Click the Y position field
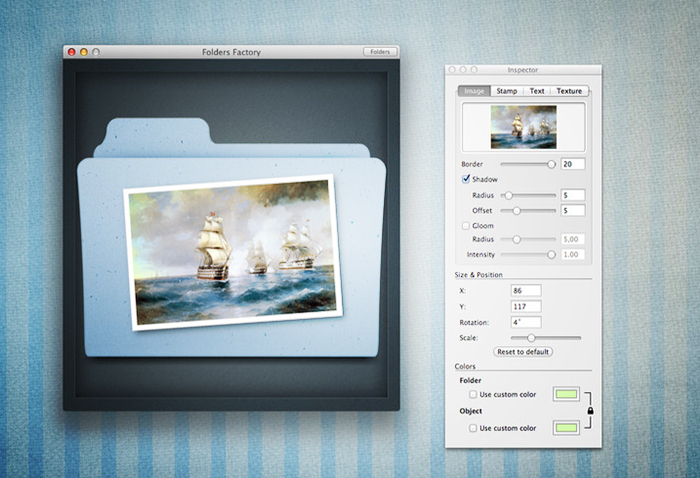 click(526, 307)
